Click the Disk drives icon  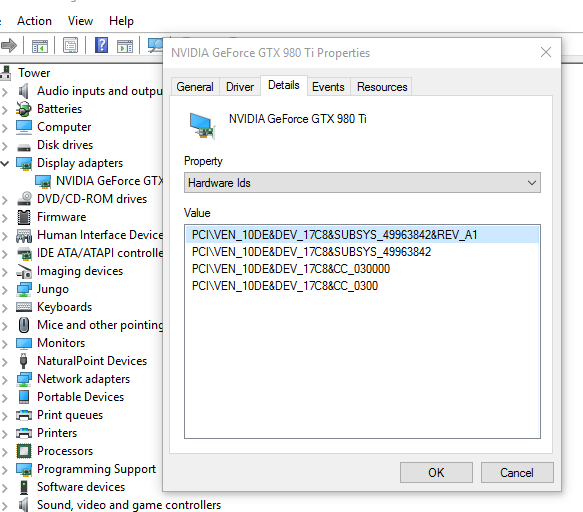click(x=24, y=148)
